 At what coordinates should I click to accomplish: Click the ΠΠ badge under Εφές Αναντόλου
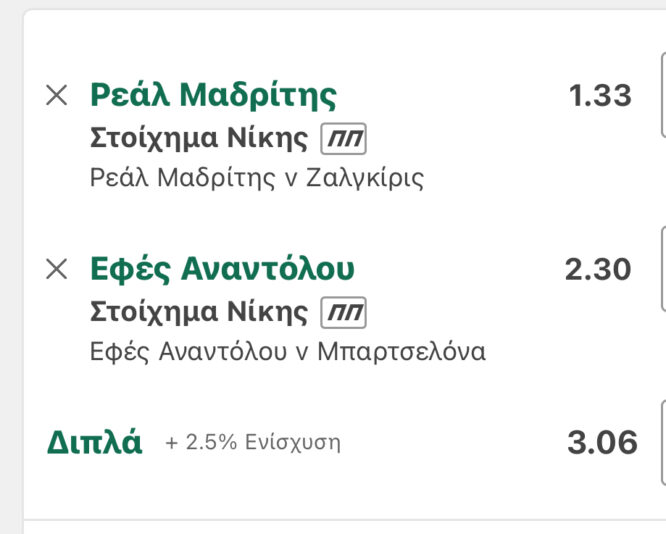[x=344, y=313]
